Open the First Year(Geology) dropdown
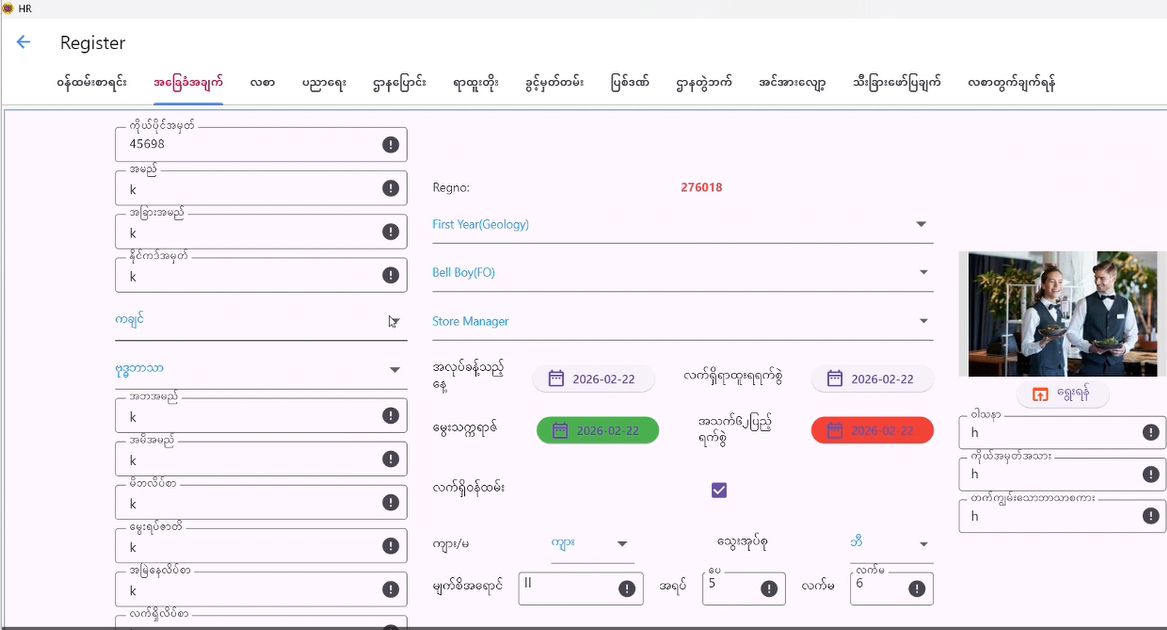Viewport: 1167px width, 630px height. click(x=682, y=224)
